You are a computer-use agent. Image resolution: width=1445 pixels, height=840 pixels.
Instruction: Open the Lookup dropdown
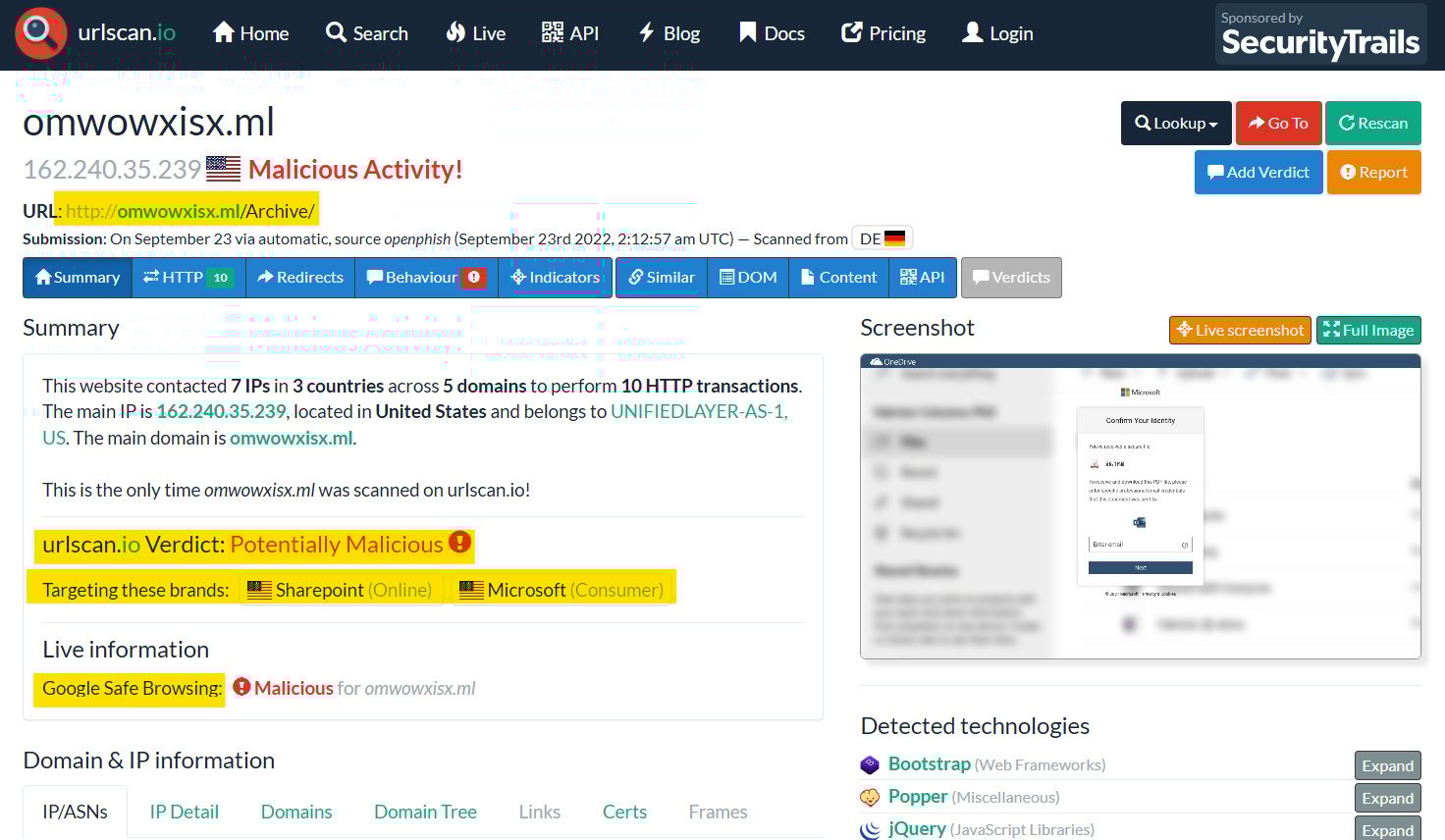[x=1176, y=124]
